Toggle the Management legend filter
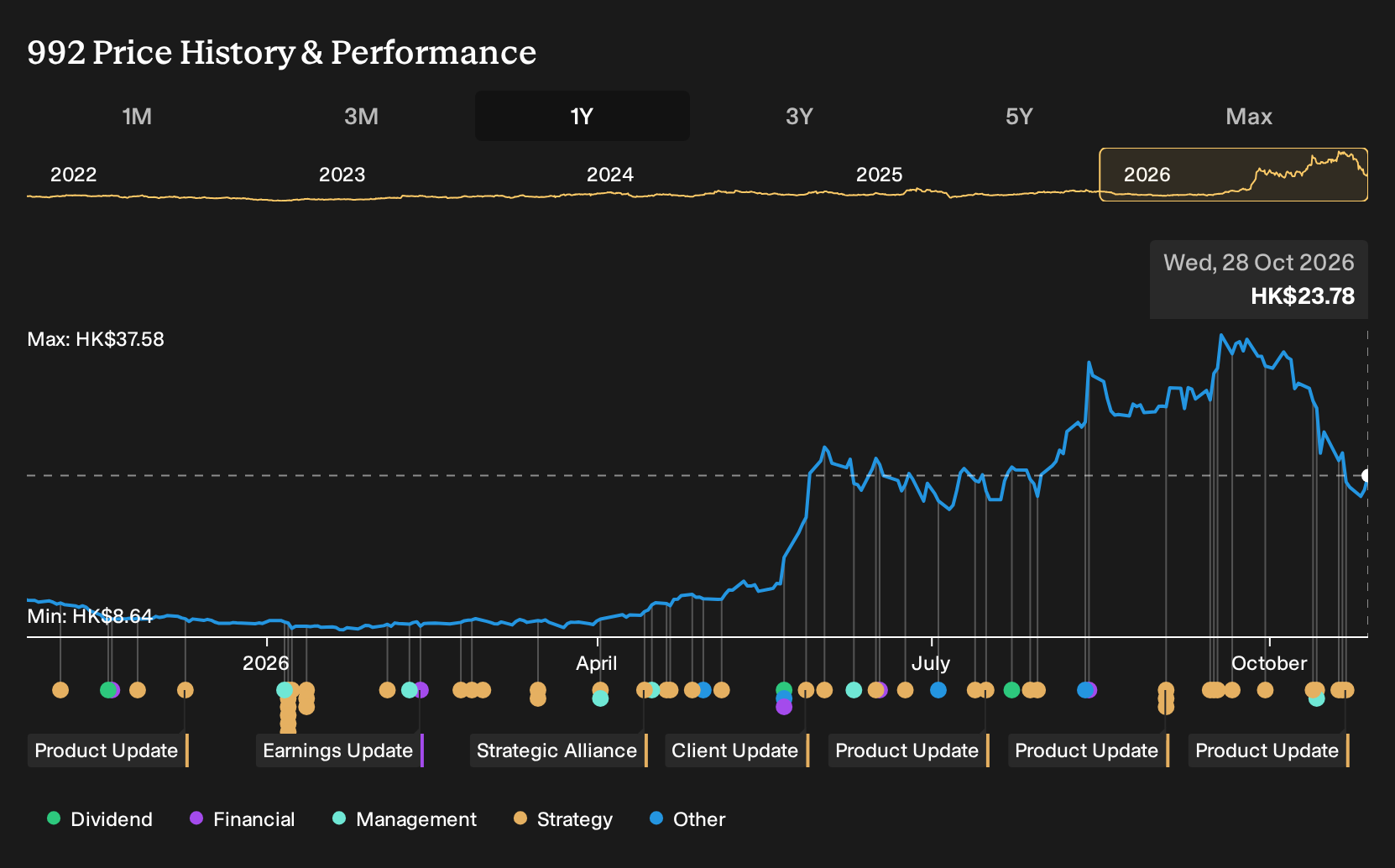The image size is (1395, 868). [x=405, y=818]
